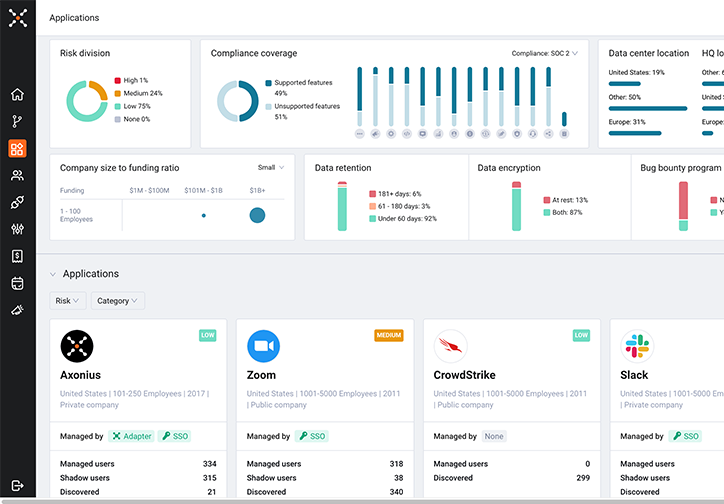Screen dimensions: 724x504
Task: Click the SSO tag on Zoom card
Action: (x=311, y=437)
